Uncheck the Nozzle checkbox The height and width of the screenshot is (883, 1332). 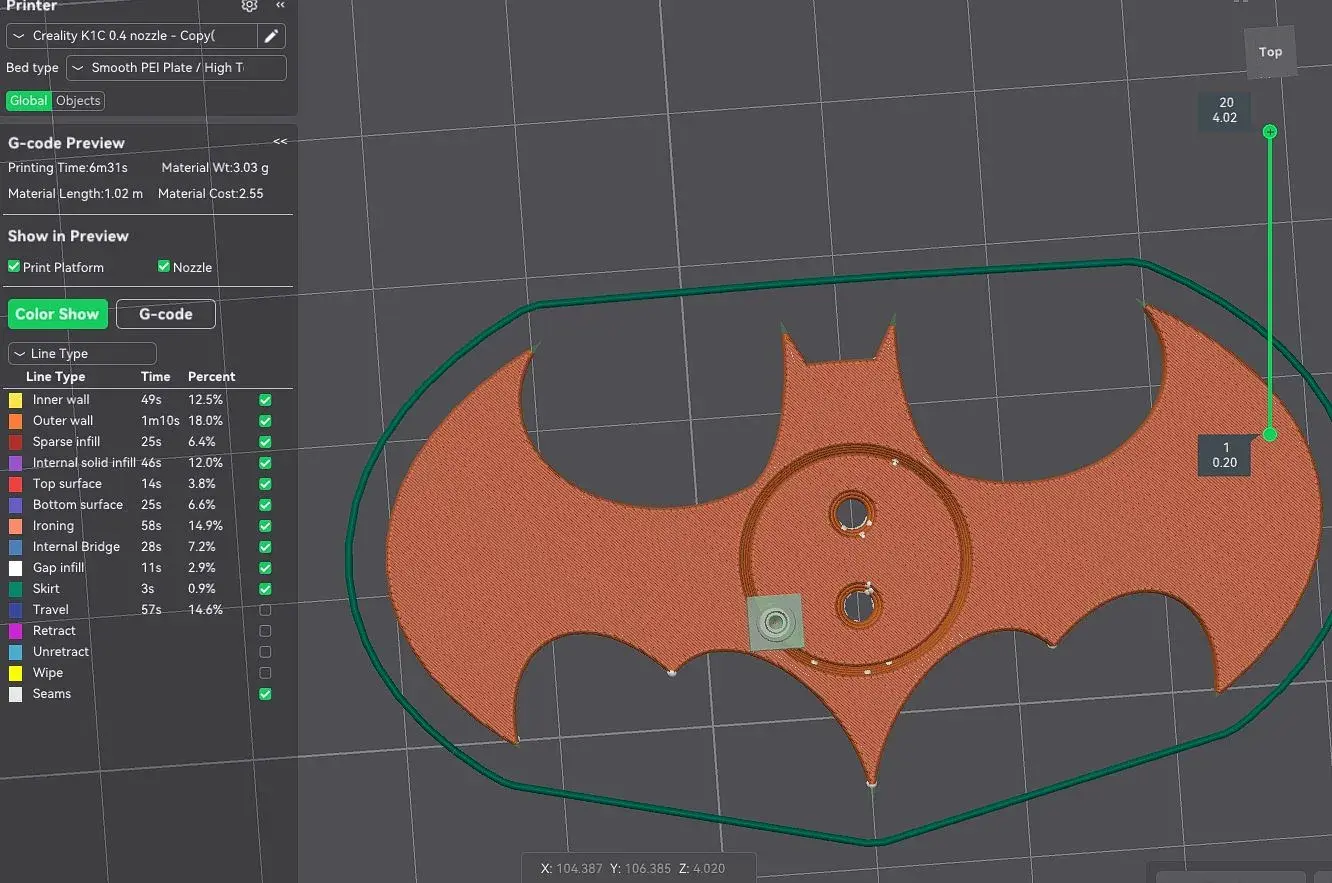tap(164, 267)
